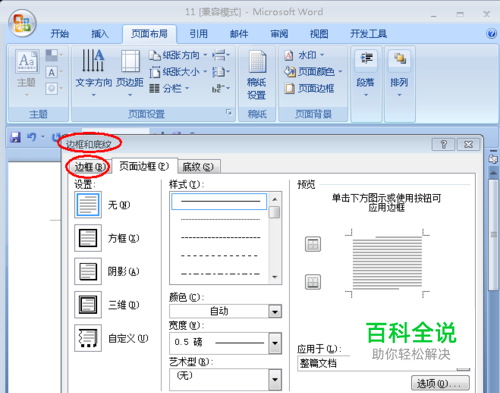This screenshot has height=393, width=500.
Task: Open 纸张大小 paper size menu
Action: coord(178,72)
